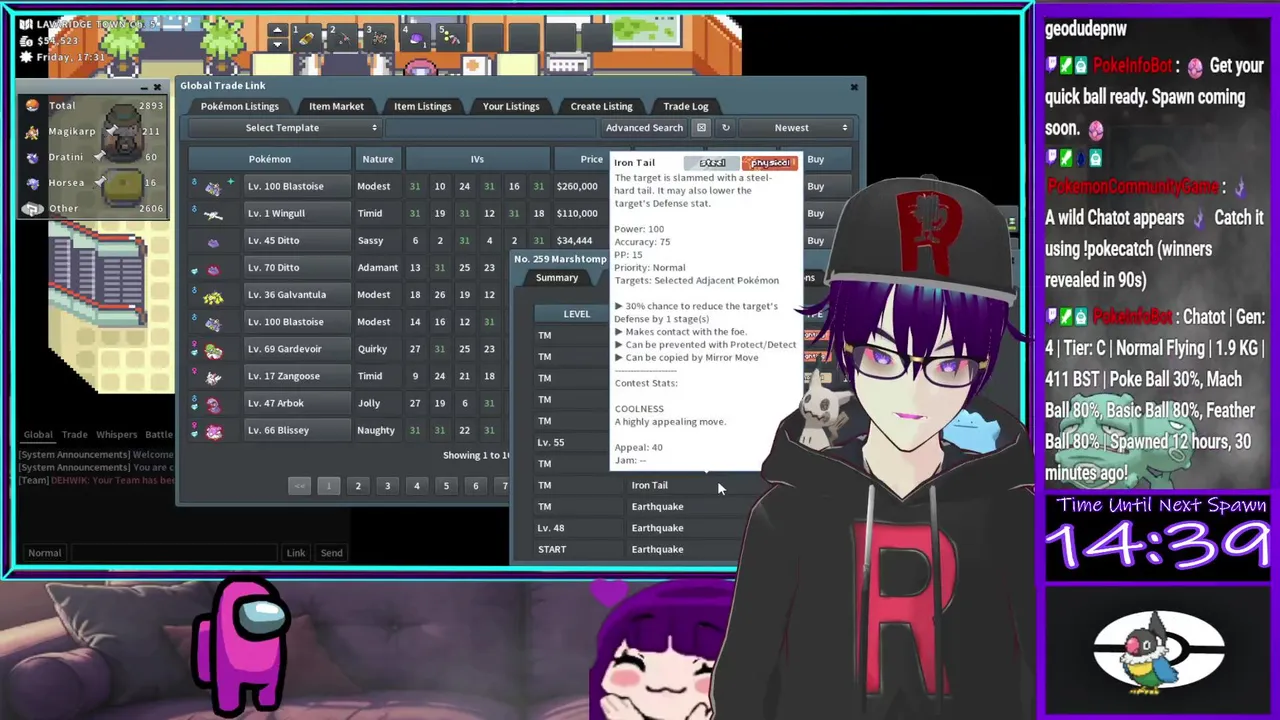This screenshot has height=720, width=1280.
Task: Open the Your Listings tab
Action: tap(511, 106)
